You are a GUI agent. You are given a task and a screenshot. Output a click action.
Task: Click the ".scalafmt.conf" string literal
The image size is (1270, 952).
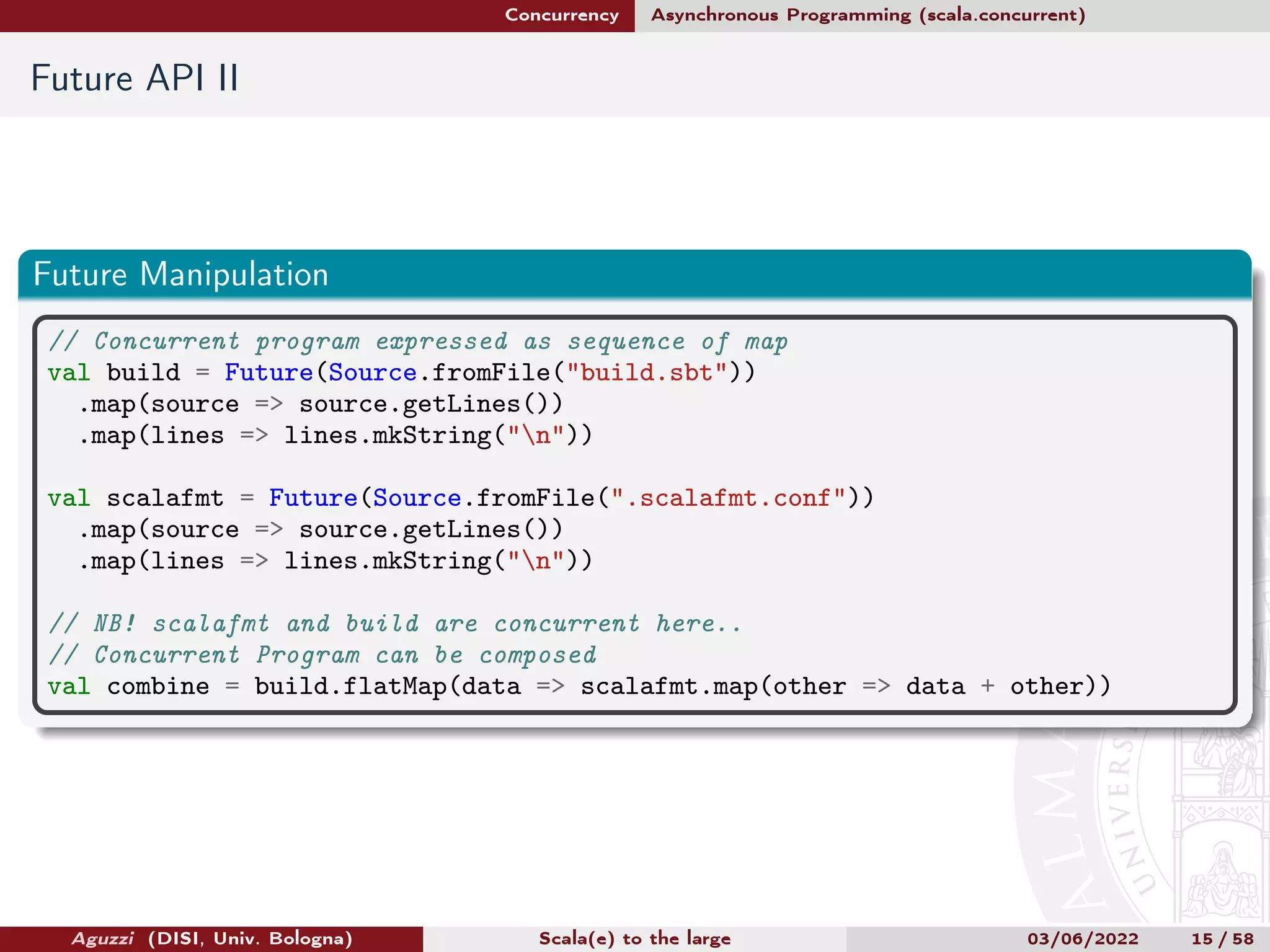pos(729,497)
